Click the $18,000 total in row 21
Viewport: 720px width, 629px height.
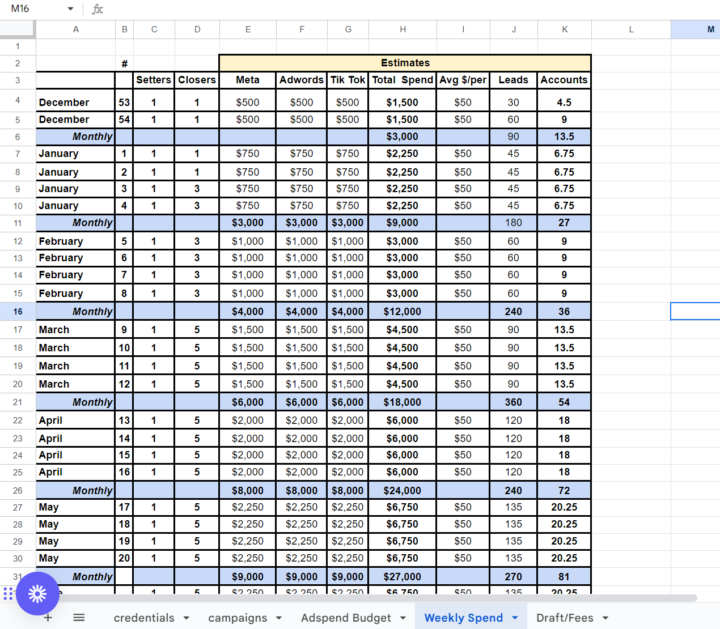(403, 402)
